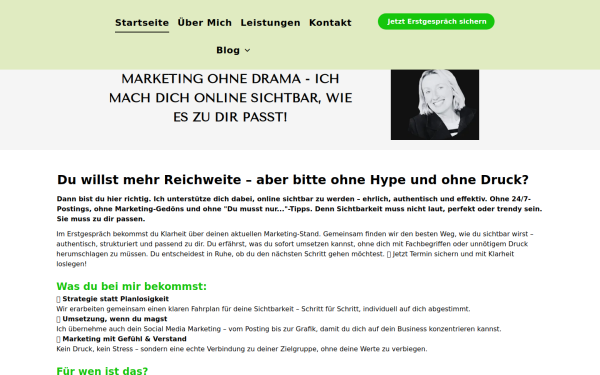Viewport: 600px width, 375px height.
Task: Click paragraph beginning Im Erstgespräch bekommst du
Action: coord(295,249)
